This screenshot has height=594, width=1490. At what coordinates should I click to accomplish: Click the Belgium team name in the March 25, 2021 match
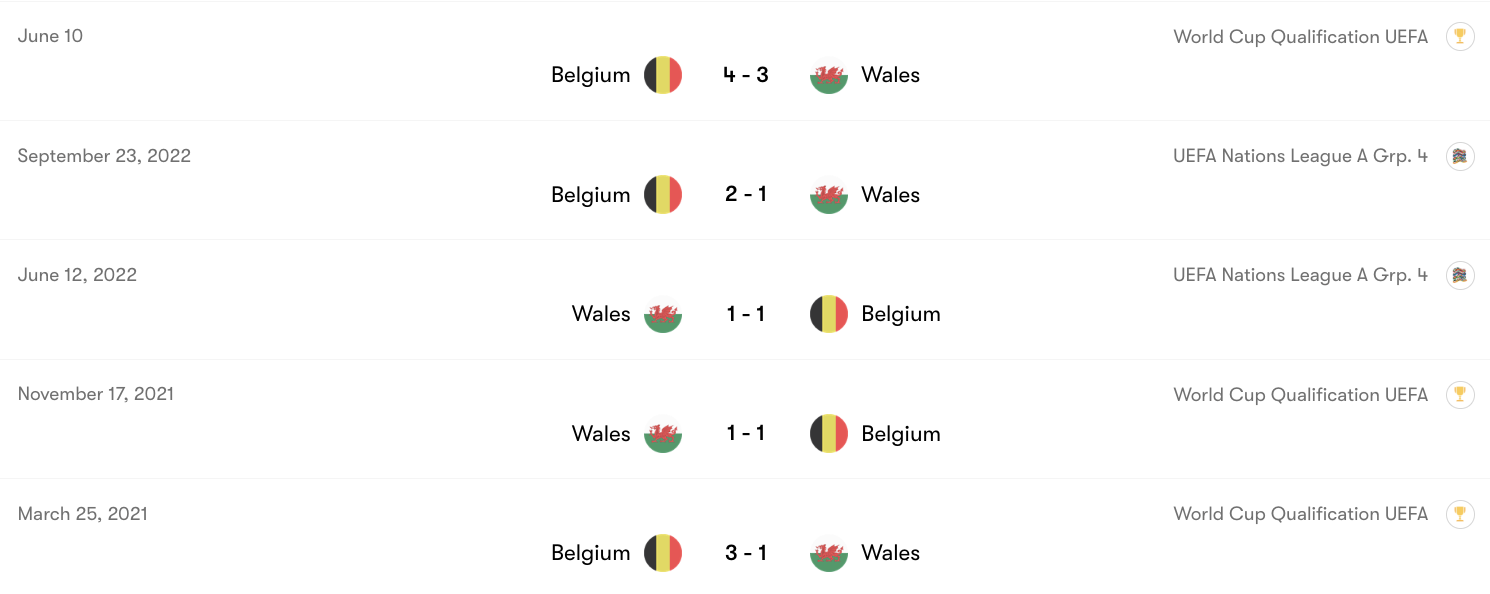pos(590,553)
